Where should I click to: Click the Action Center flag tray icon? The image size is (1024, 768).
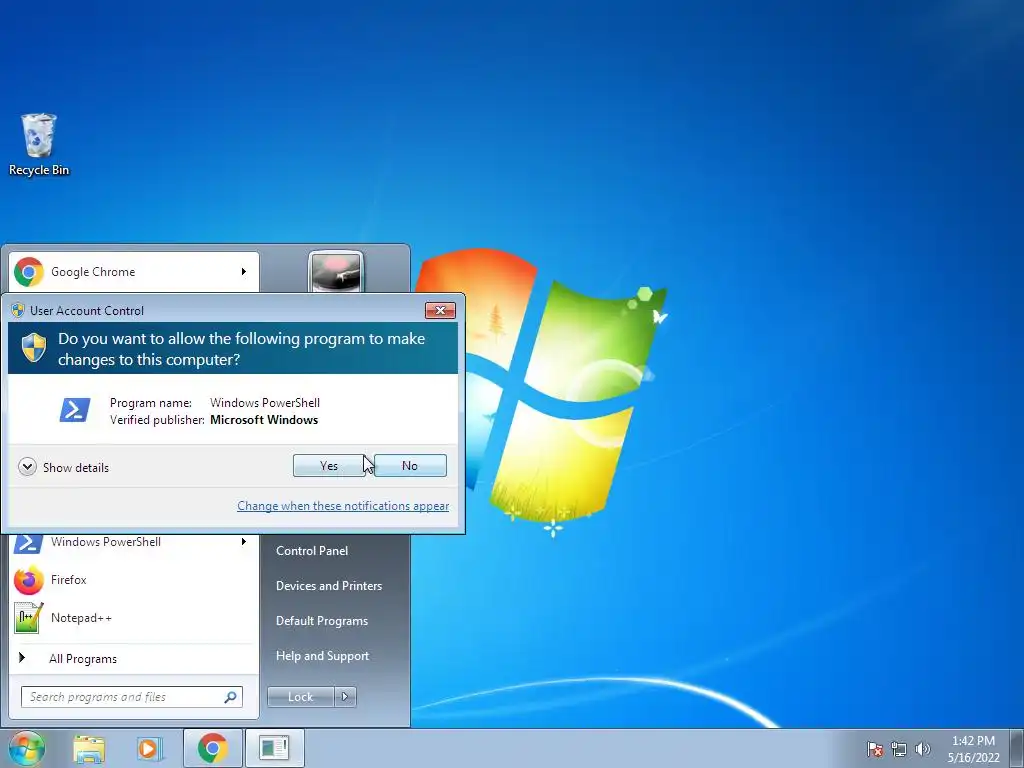(x=875, y=749)
